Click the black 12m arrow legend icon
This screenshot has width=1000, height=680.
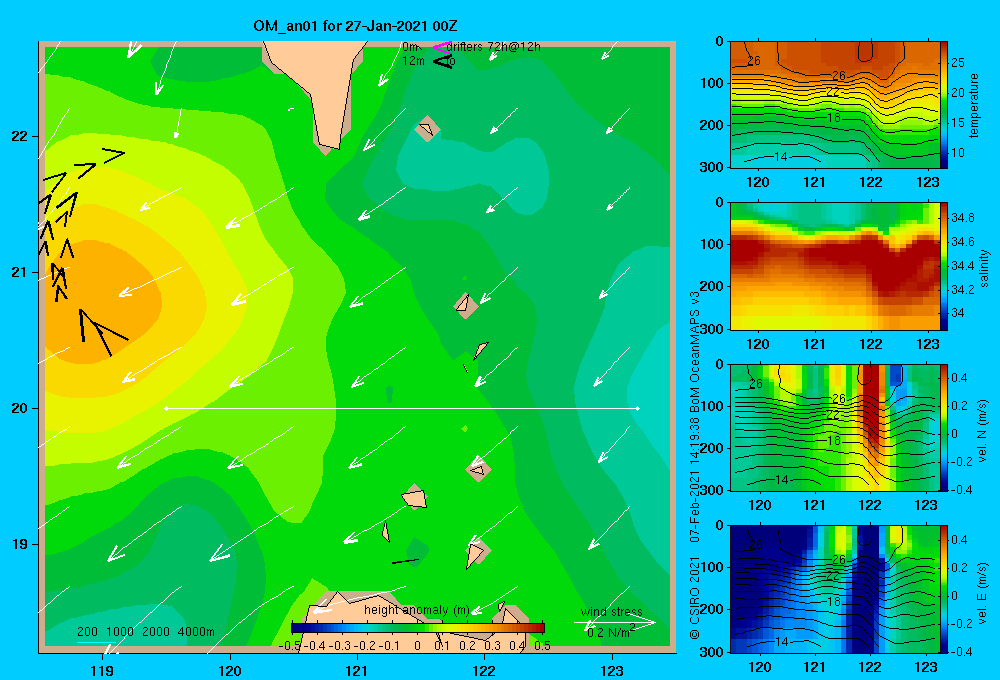pyautogui.click(x=443, y=61)
